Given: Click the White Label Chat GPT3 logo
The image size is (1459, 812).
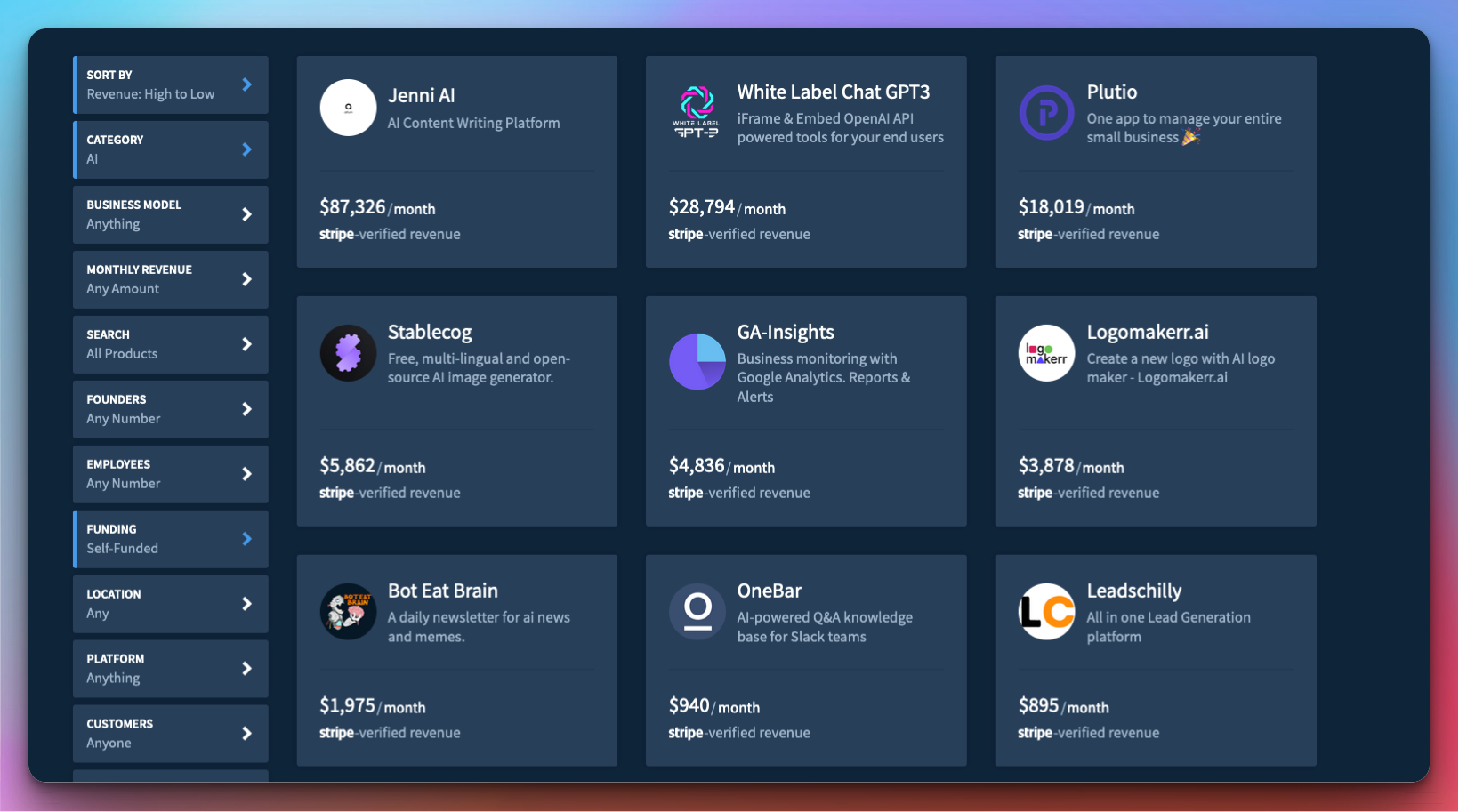Looking at the screenshot, I should coord(697,112).
